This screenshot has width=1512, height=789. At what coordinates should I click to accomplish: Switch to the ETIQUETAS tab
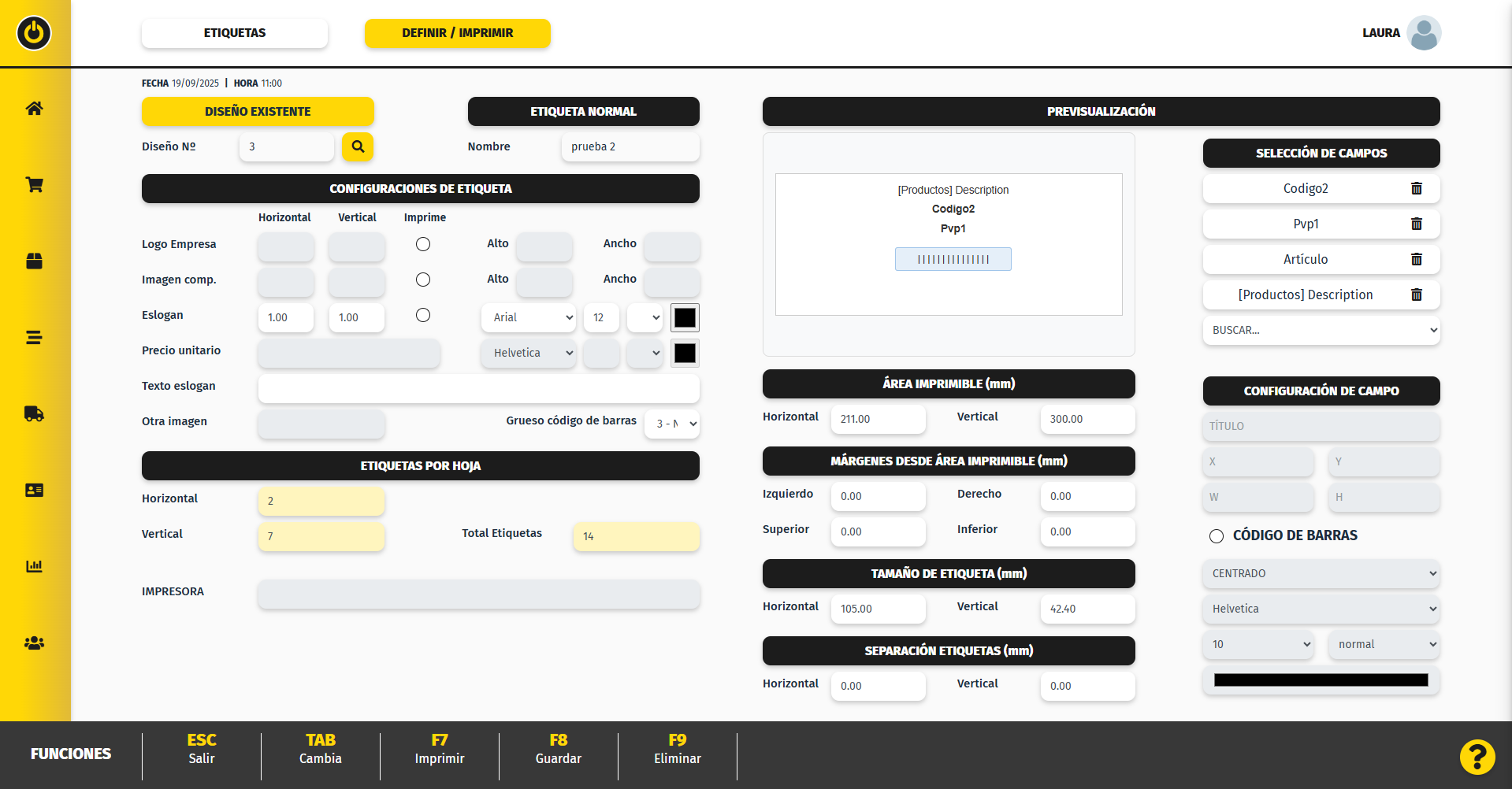click(x=235, y=33)
